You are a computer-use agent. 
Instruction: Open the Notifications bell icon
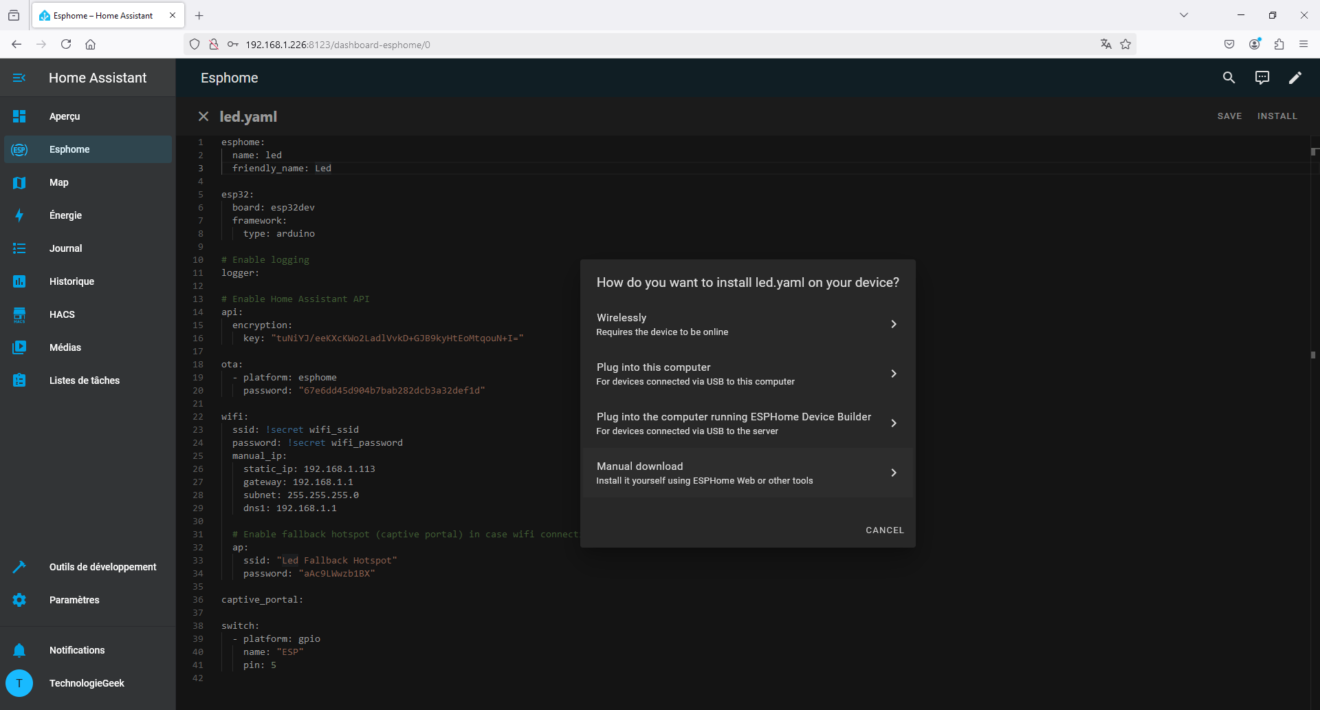click(x=18, y=650)
